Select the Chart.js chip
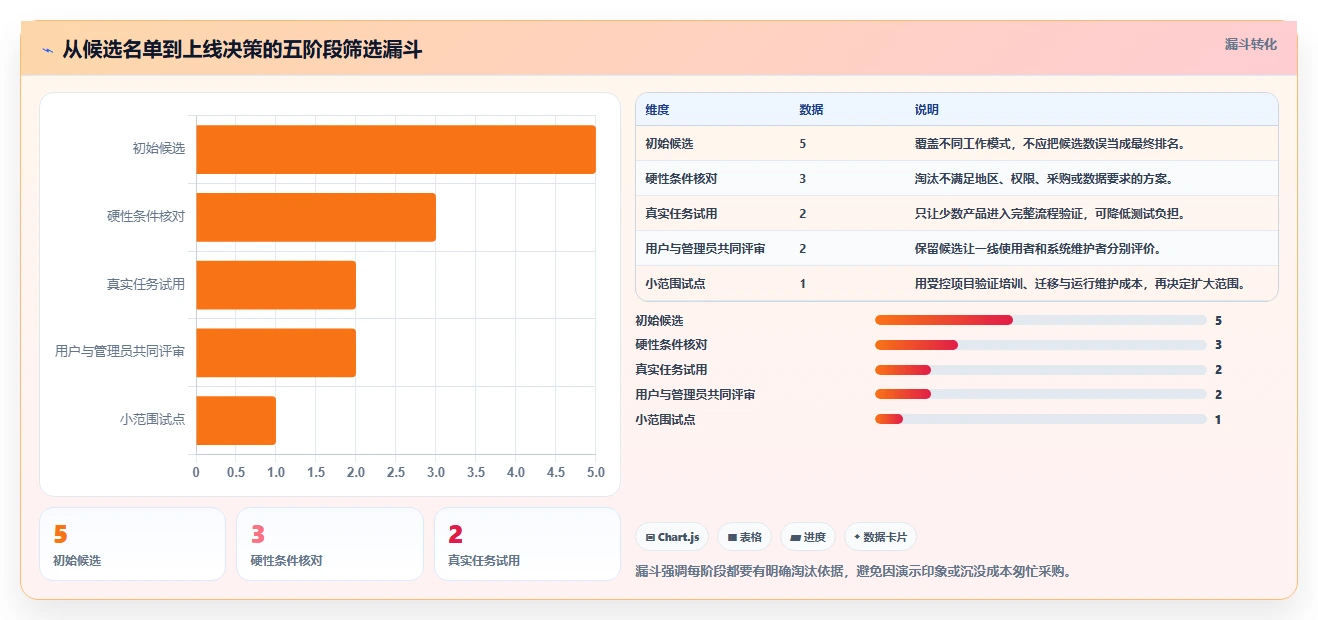Screen dimensions: 1318x620 672,537
